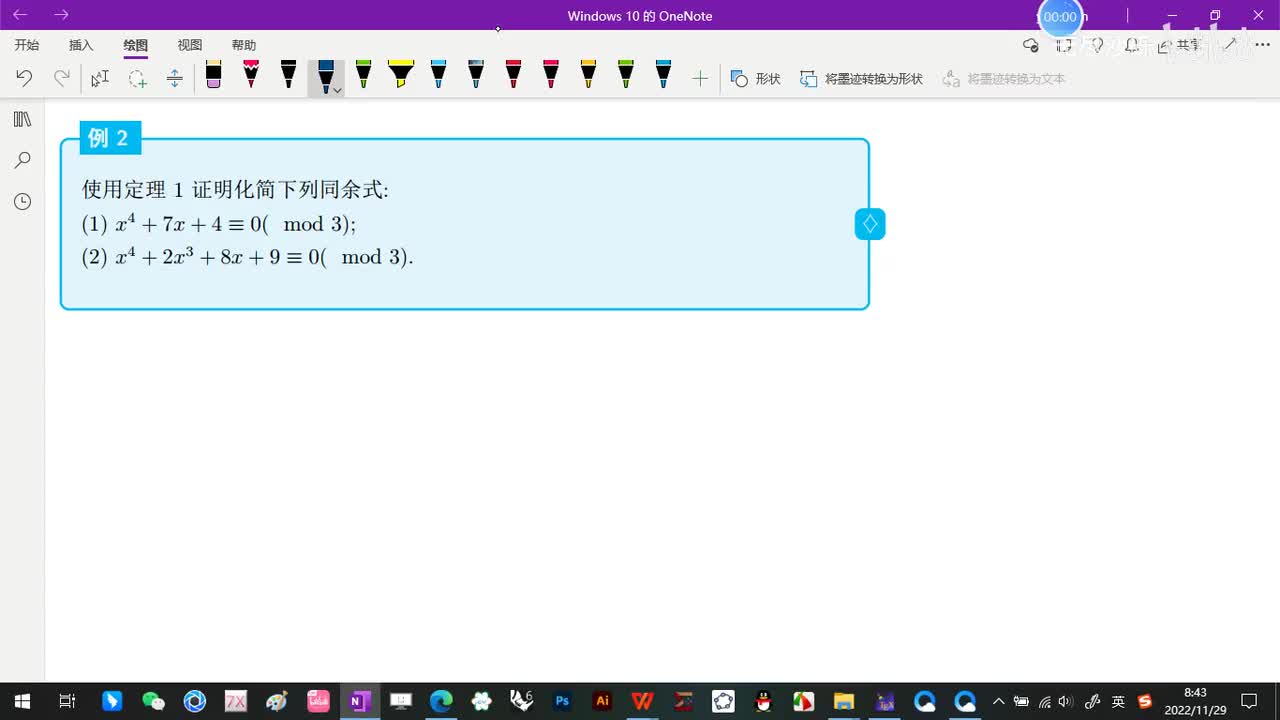The width and height of the screenshot is (1280, 720).
Task: Open the Windows Action Center
Action: point(1249,701)
